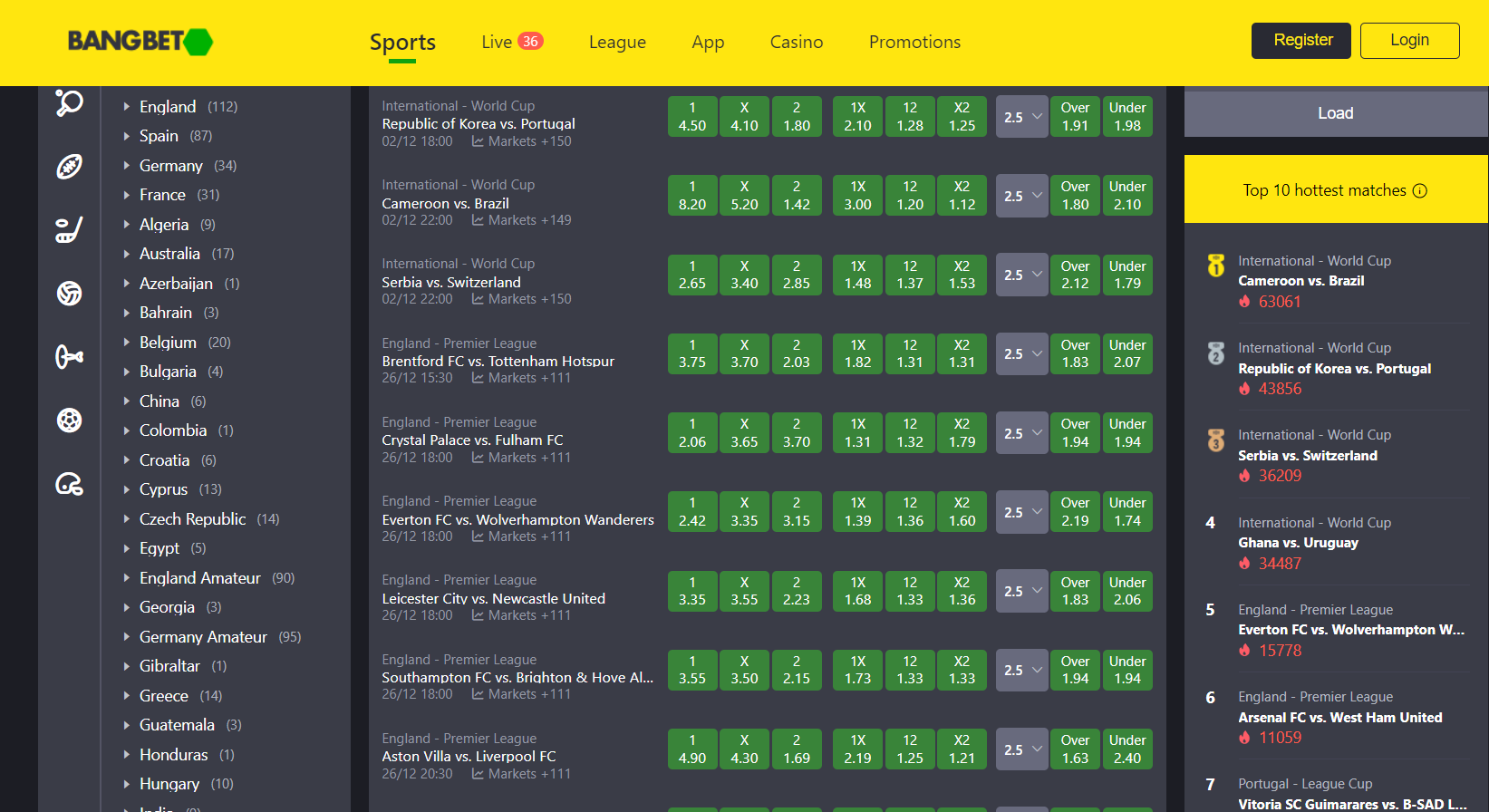Select the volleyball sport icon
This screenshot has width=1489, height=812.
[69, 294]
